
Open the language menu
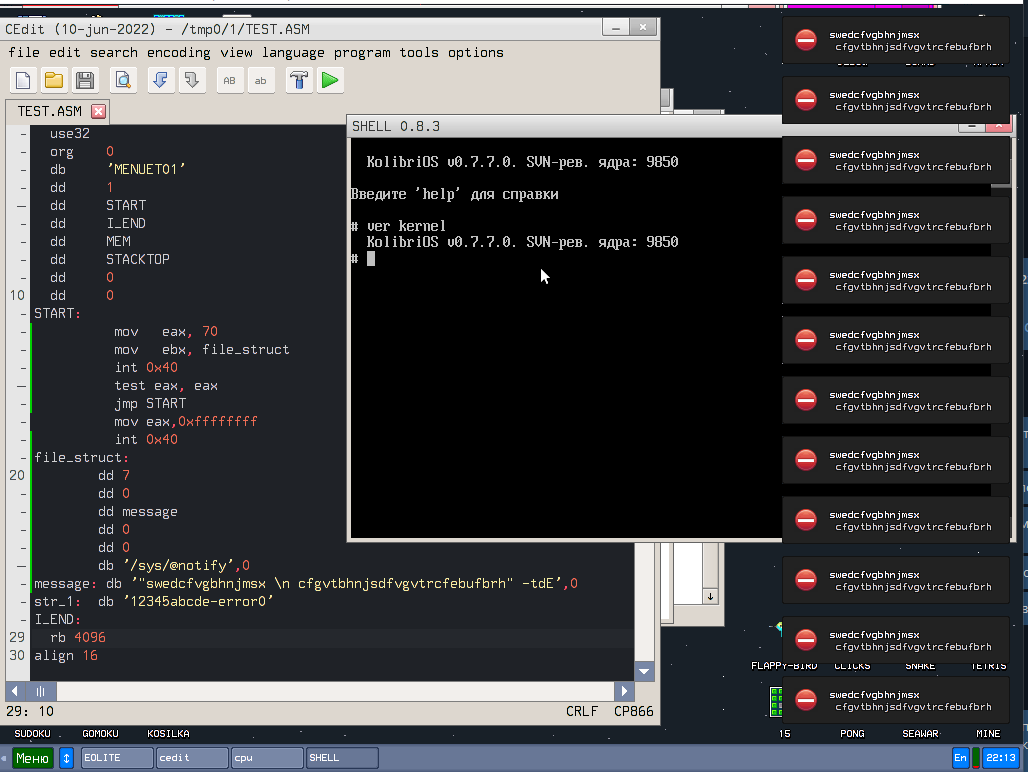click(293, 52)
